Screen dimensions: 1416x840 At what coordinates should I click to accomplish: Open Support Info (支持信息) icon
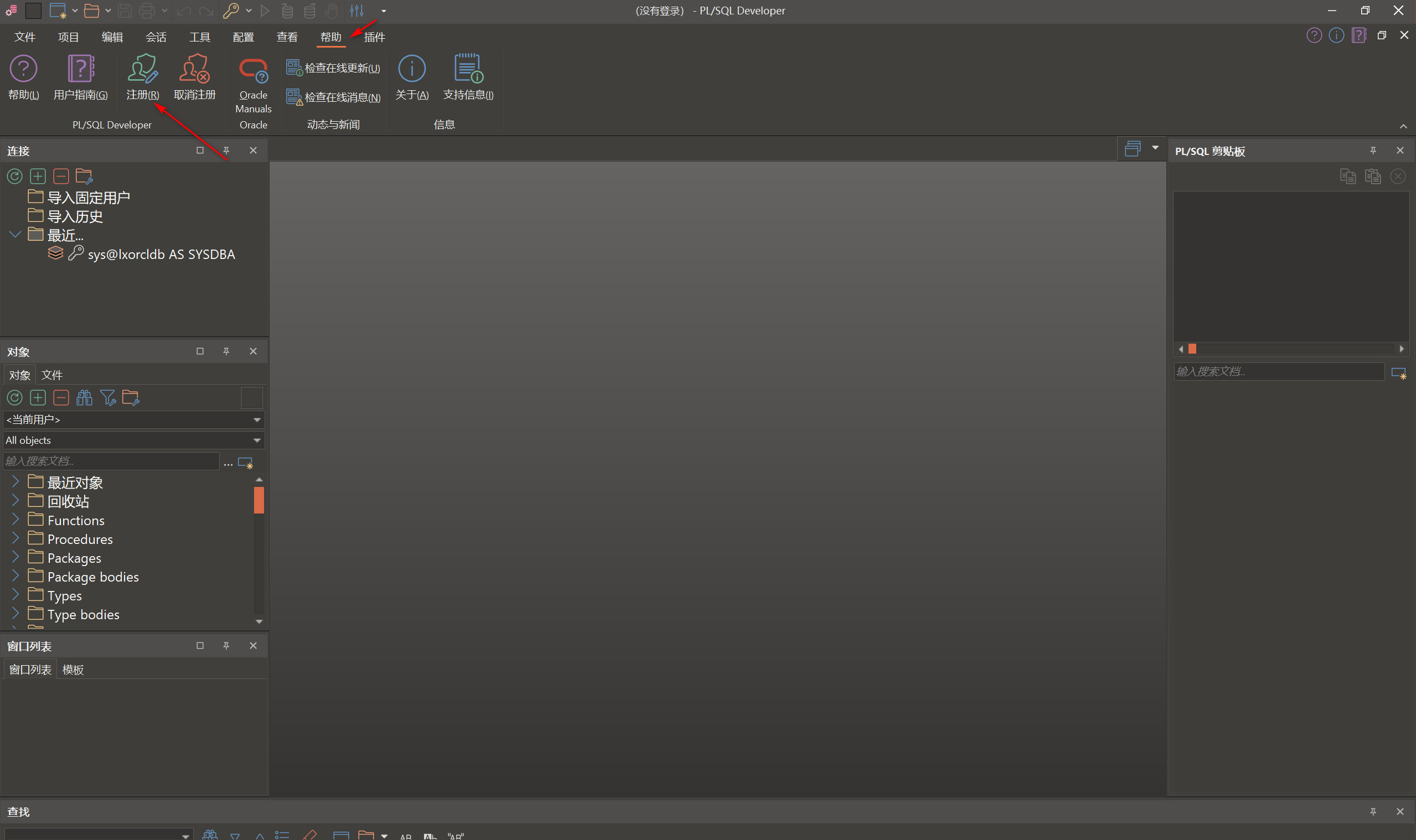[468, 70]
